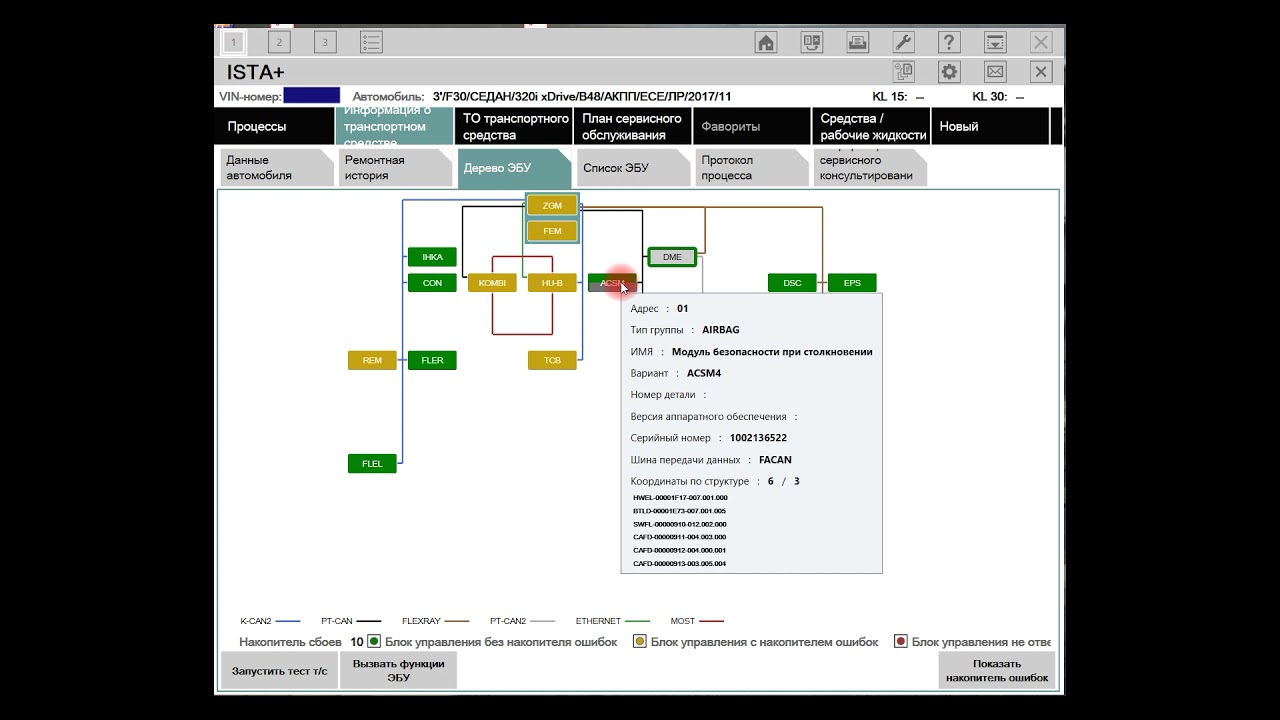The height and width of the screenshot is (720, 1280).
Task: Switch to Протокол процесса tab
Action: [752, 168]
